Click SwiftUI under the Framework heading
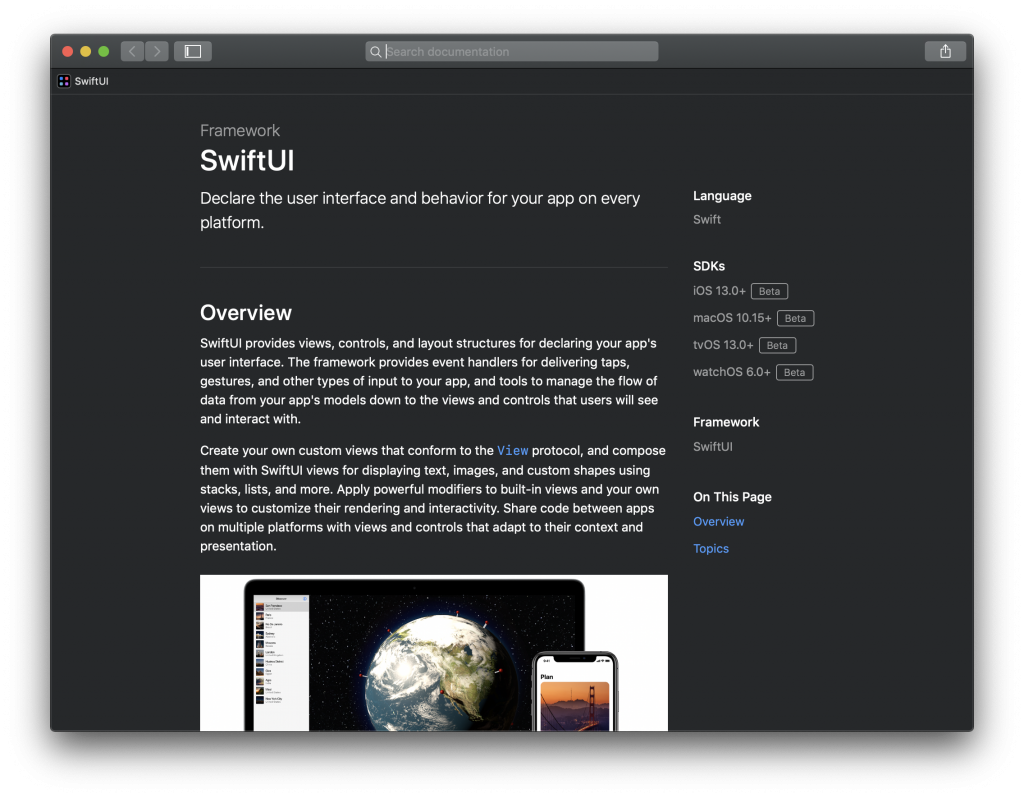This screenshot has width=1024, height=798. point(711,446)
